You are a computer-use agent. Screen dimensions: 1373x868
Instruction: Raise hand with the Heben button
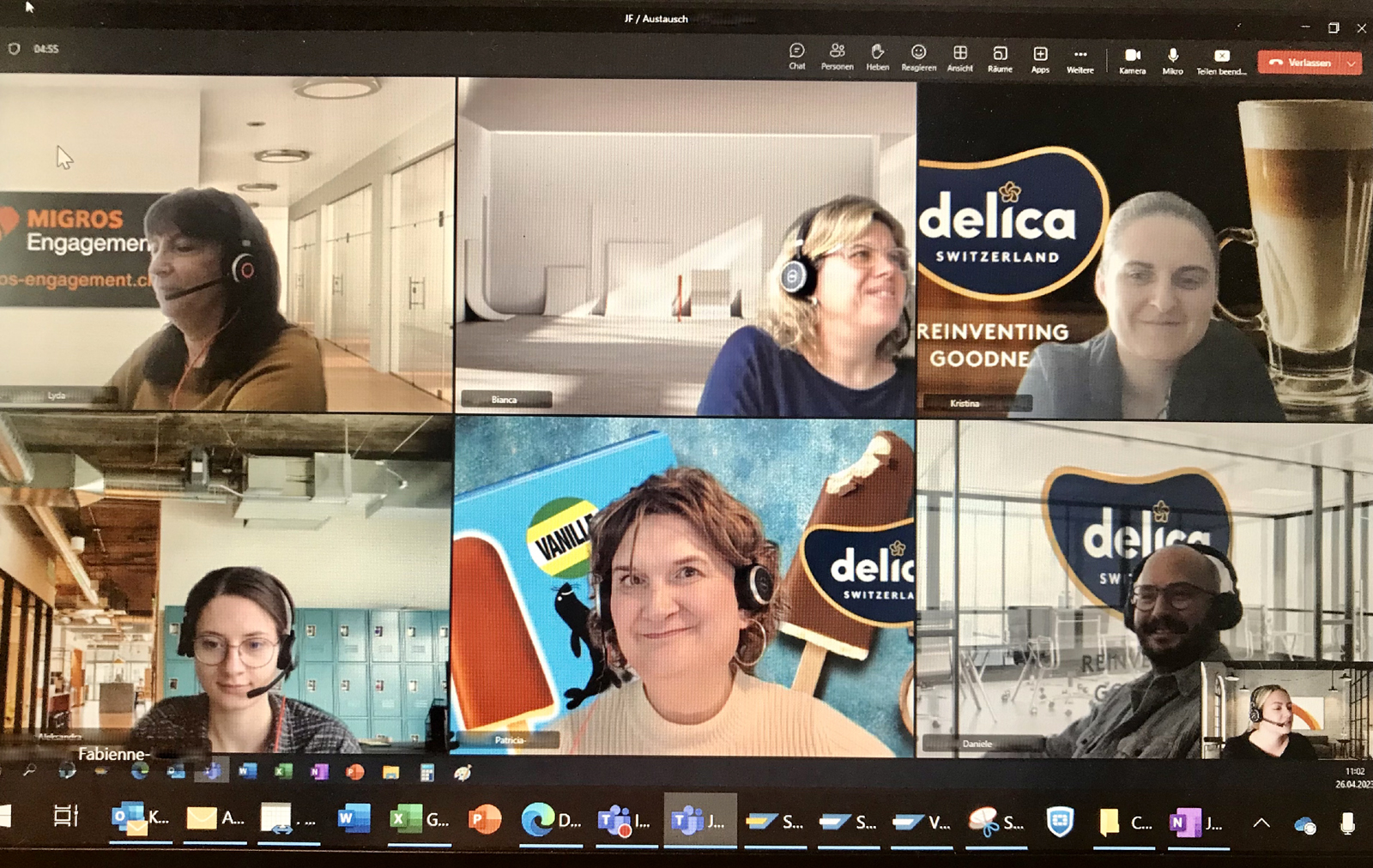click(877, 57)
